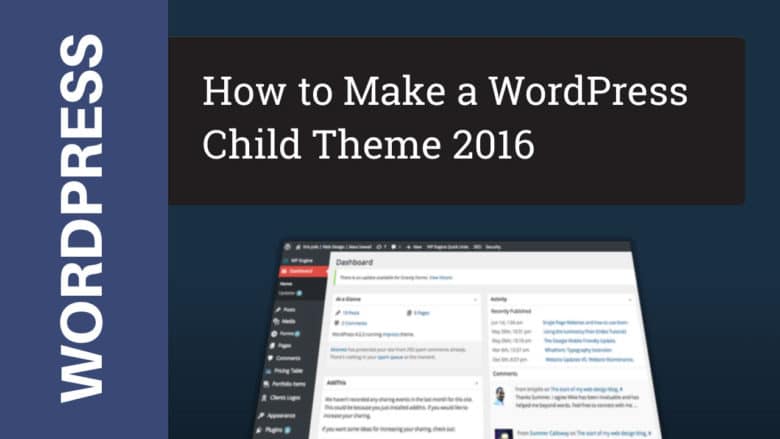Open the Pages menu label
The image size is (780, 439).
click(x=285, y=346)
